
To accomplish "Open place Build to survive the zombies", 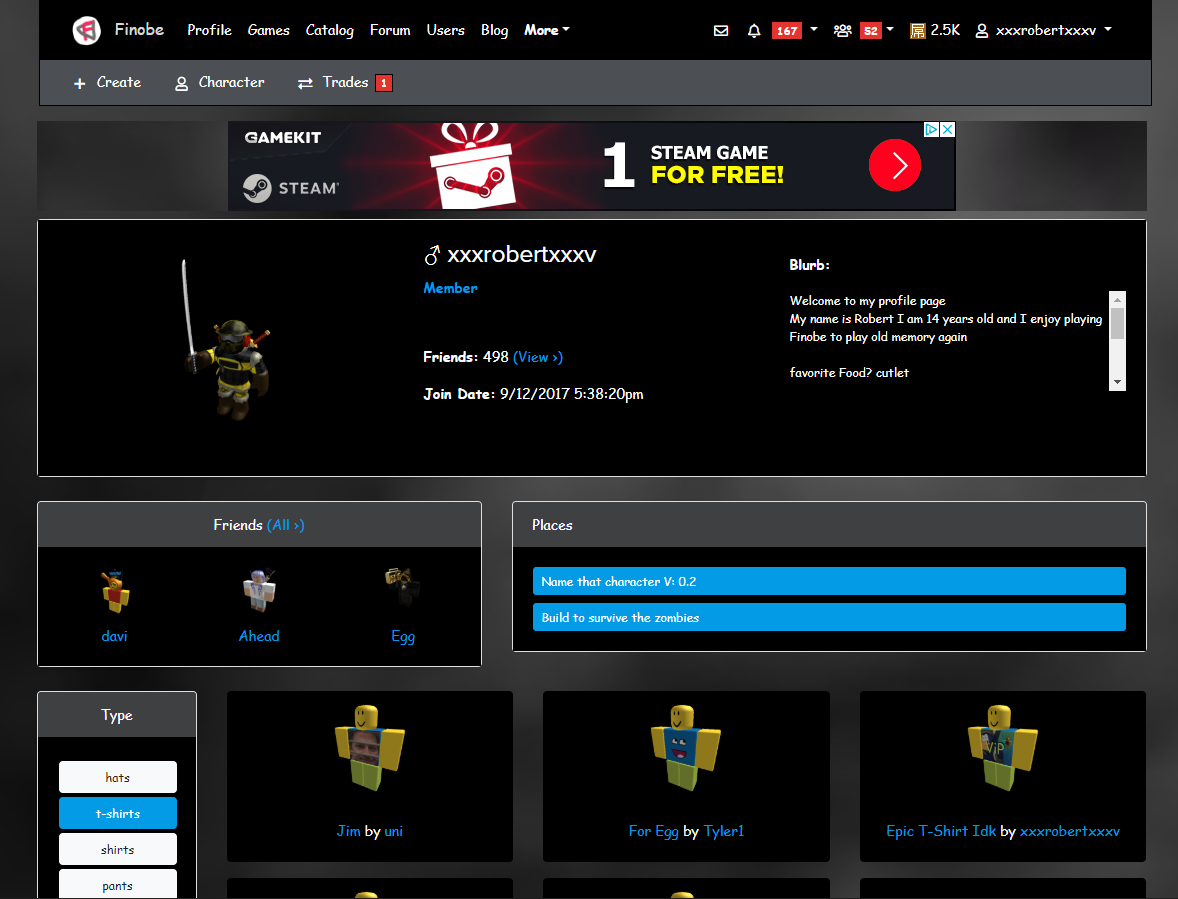I will (829, 617).
